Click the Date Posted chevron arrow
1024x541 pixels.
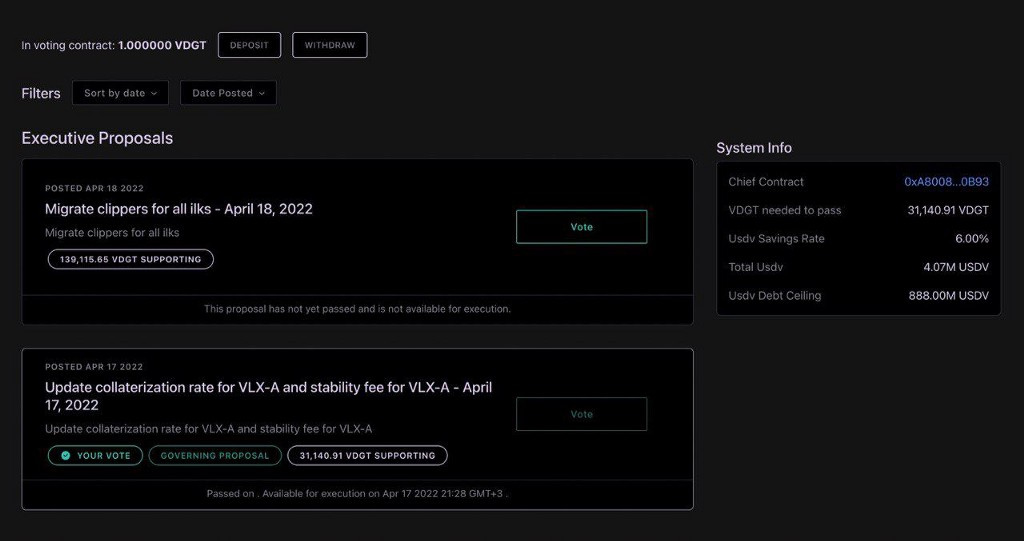coord(262,93)
